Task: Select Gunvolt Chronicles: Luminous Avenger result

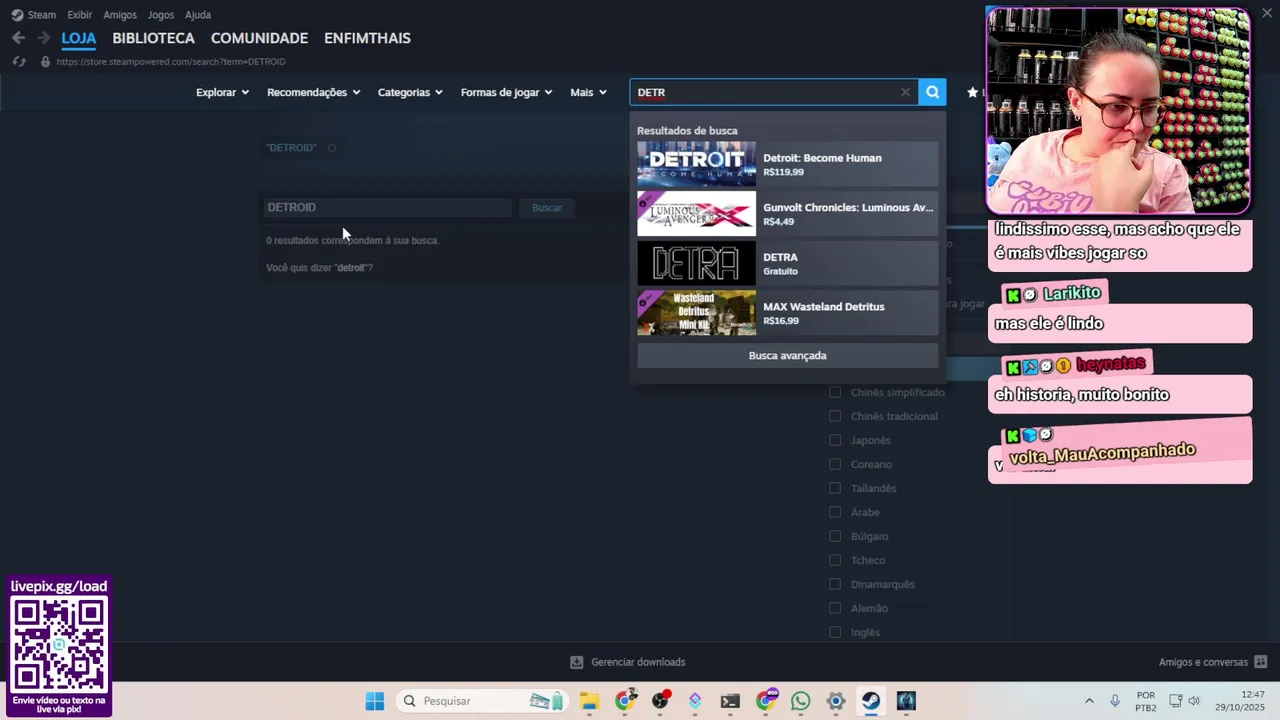Action: [x=788, y=214]
